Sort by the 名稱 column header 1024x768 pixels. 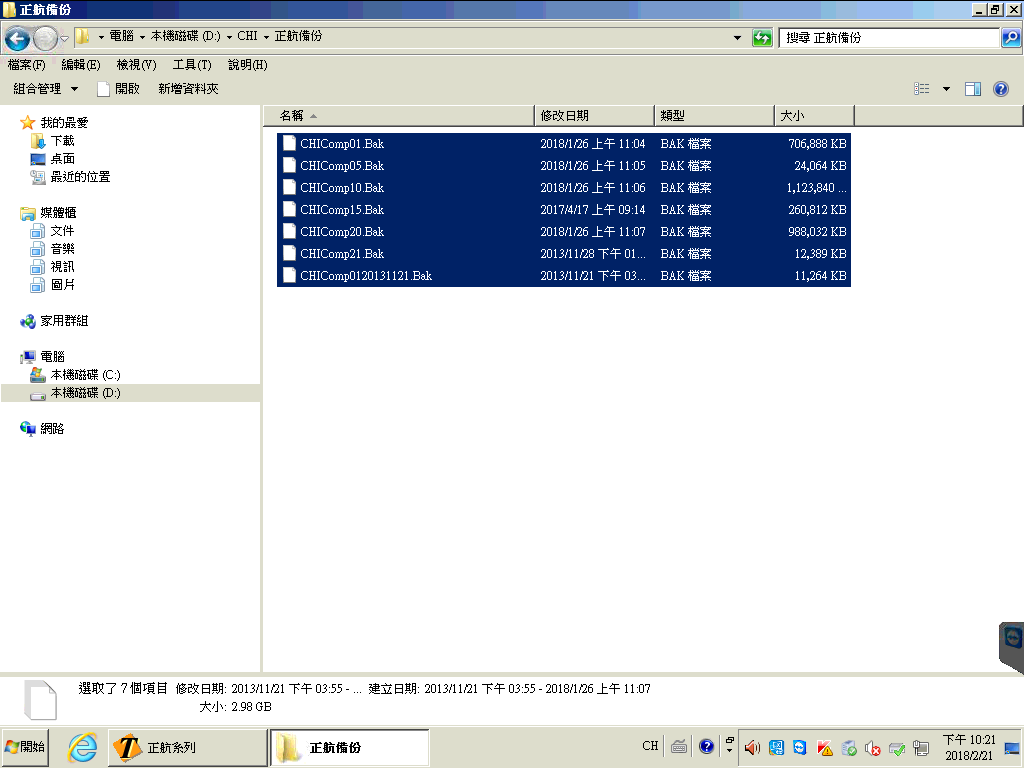tap(398, 116)
